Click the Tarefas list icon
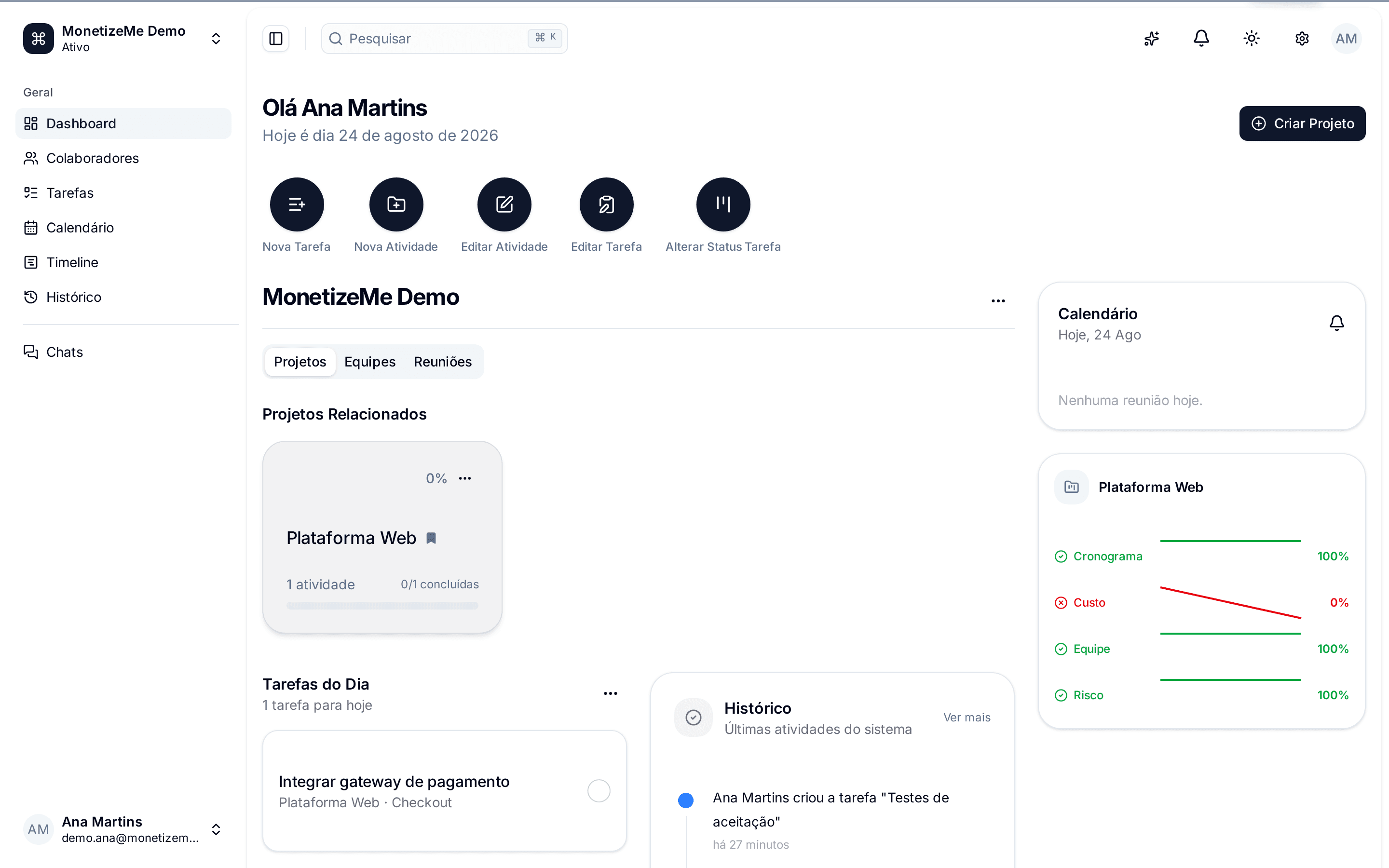 coord(31,193)
